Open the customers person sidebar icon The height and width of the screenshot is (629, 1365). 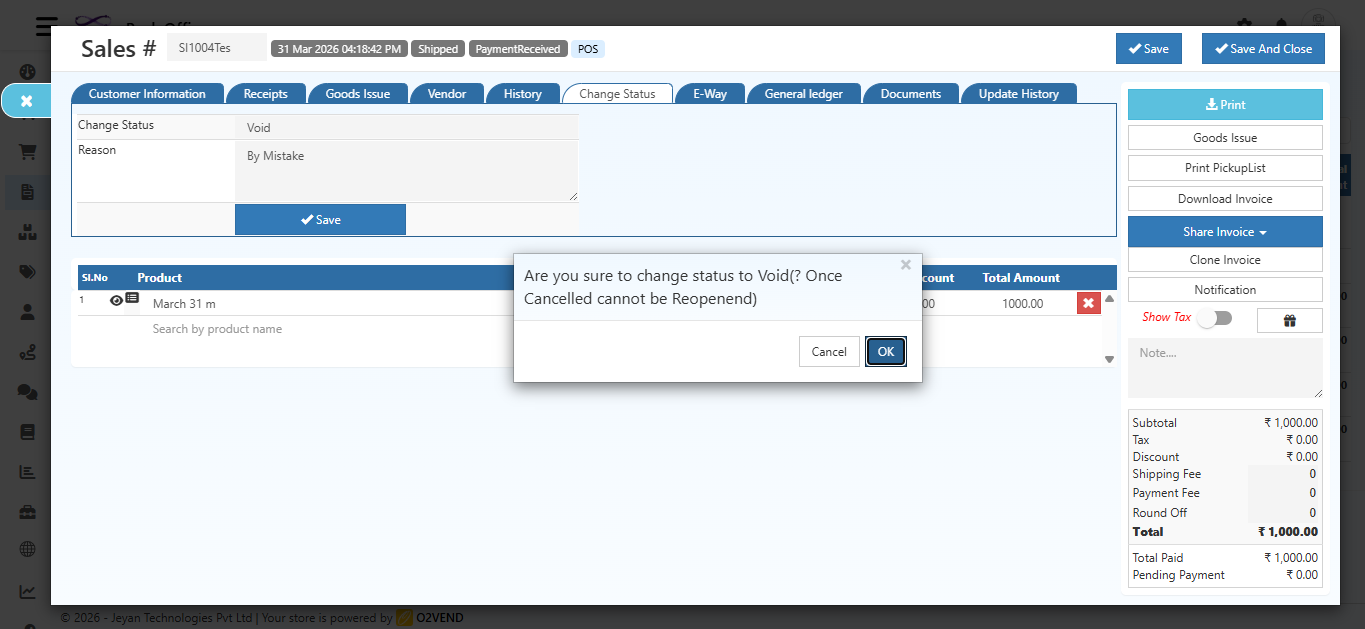[x=27, y=311]
